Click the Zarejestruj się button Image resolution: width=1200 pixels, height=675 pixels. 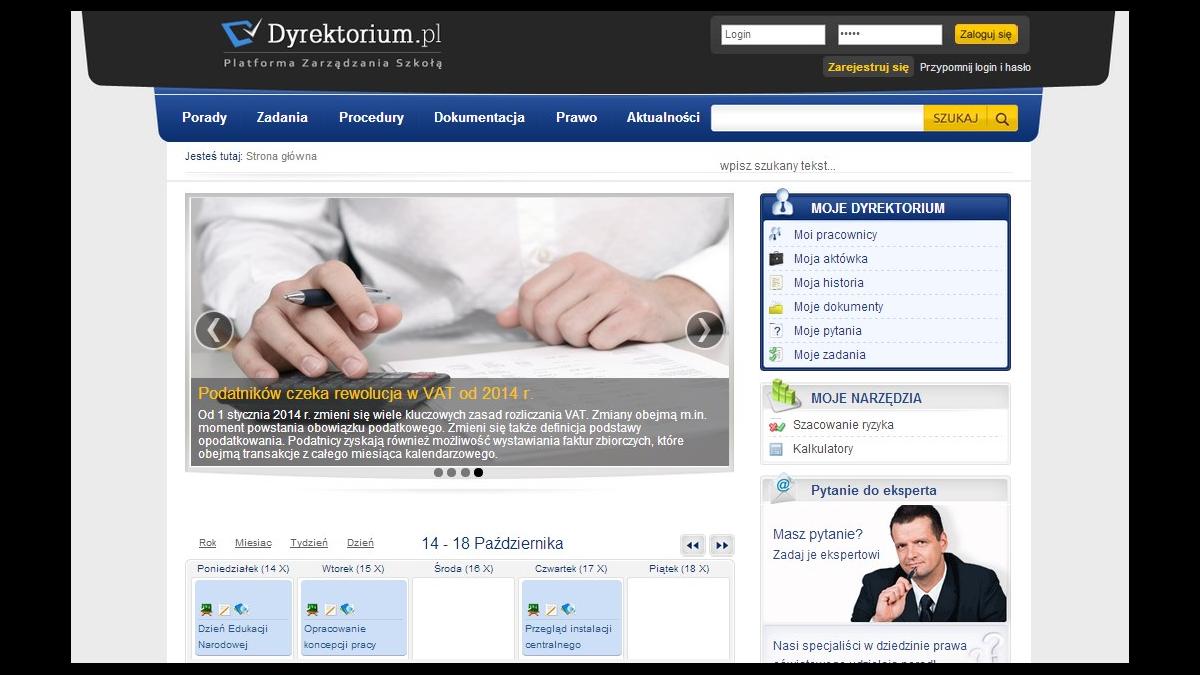868,67
